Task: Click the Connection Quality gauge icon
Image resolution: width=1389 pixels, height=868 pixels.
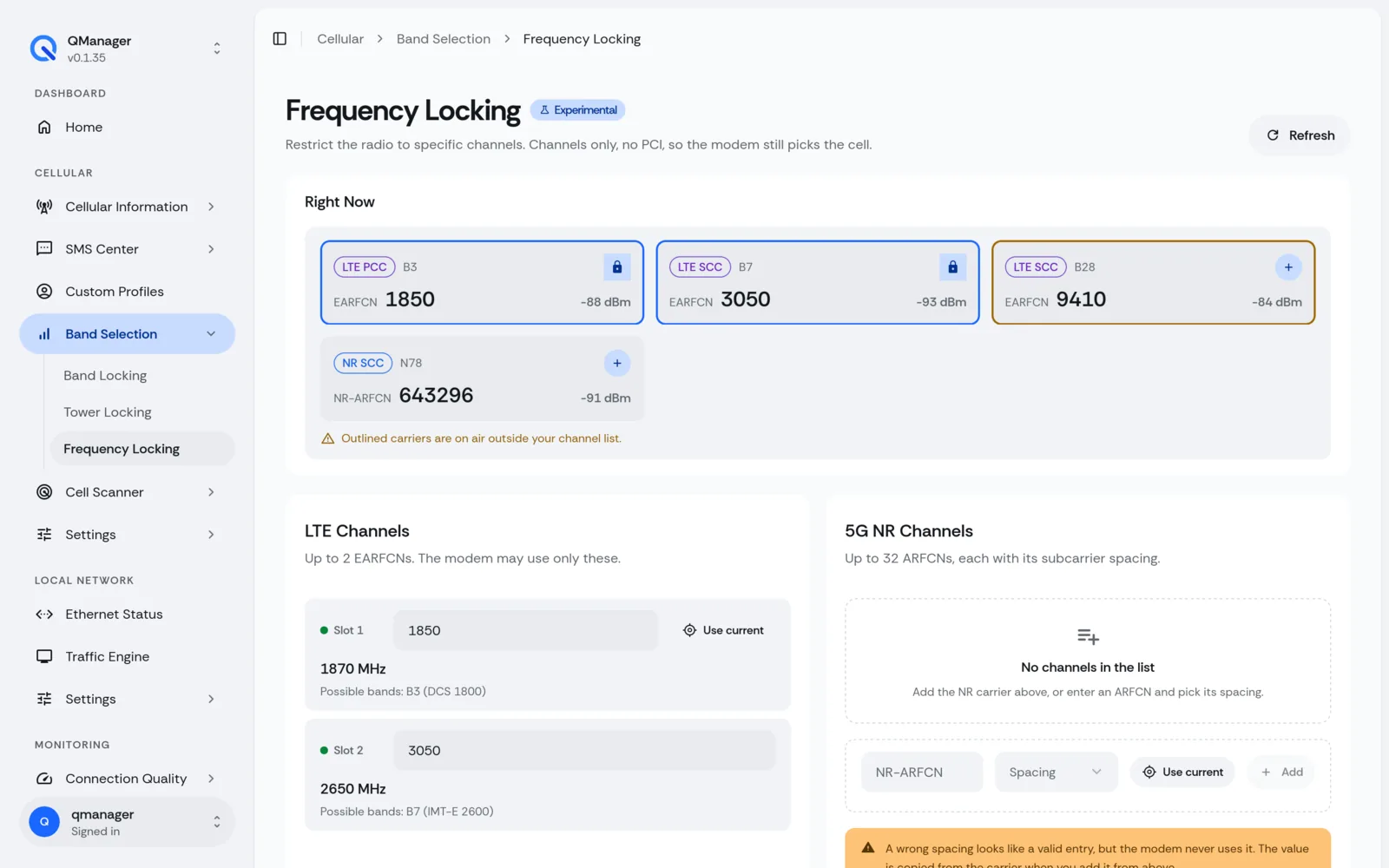Action: [44, 779]
